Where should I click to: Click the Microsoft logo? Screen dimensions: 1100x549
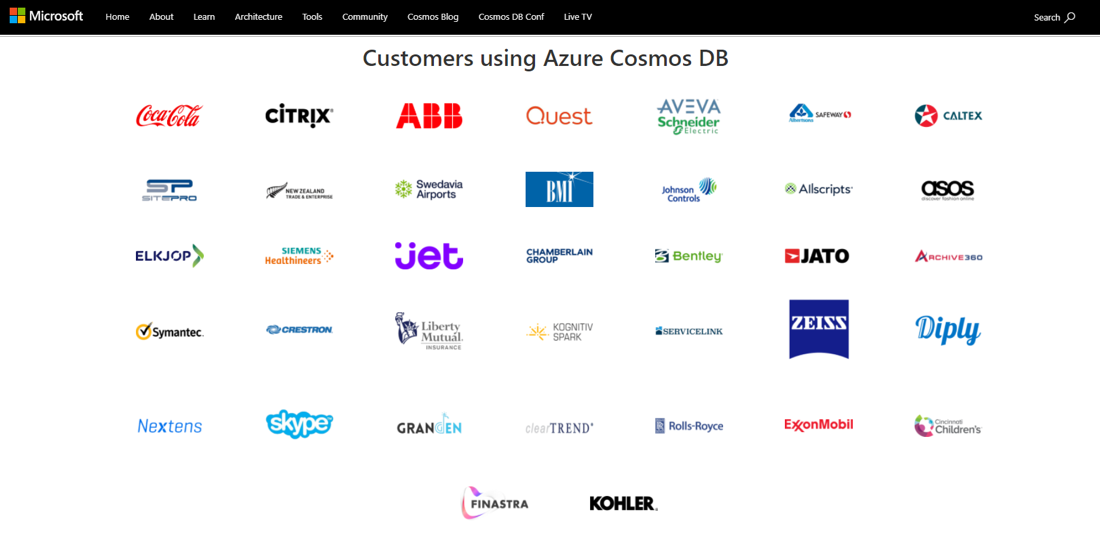click(x=46, y=16)
